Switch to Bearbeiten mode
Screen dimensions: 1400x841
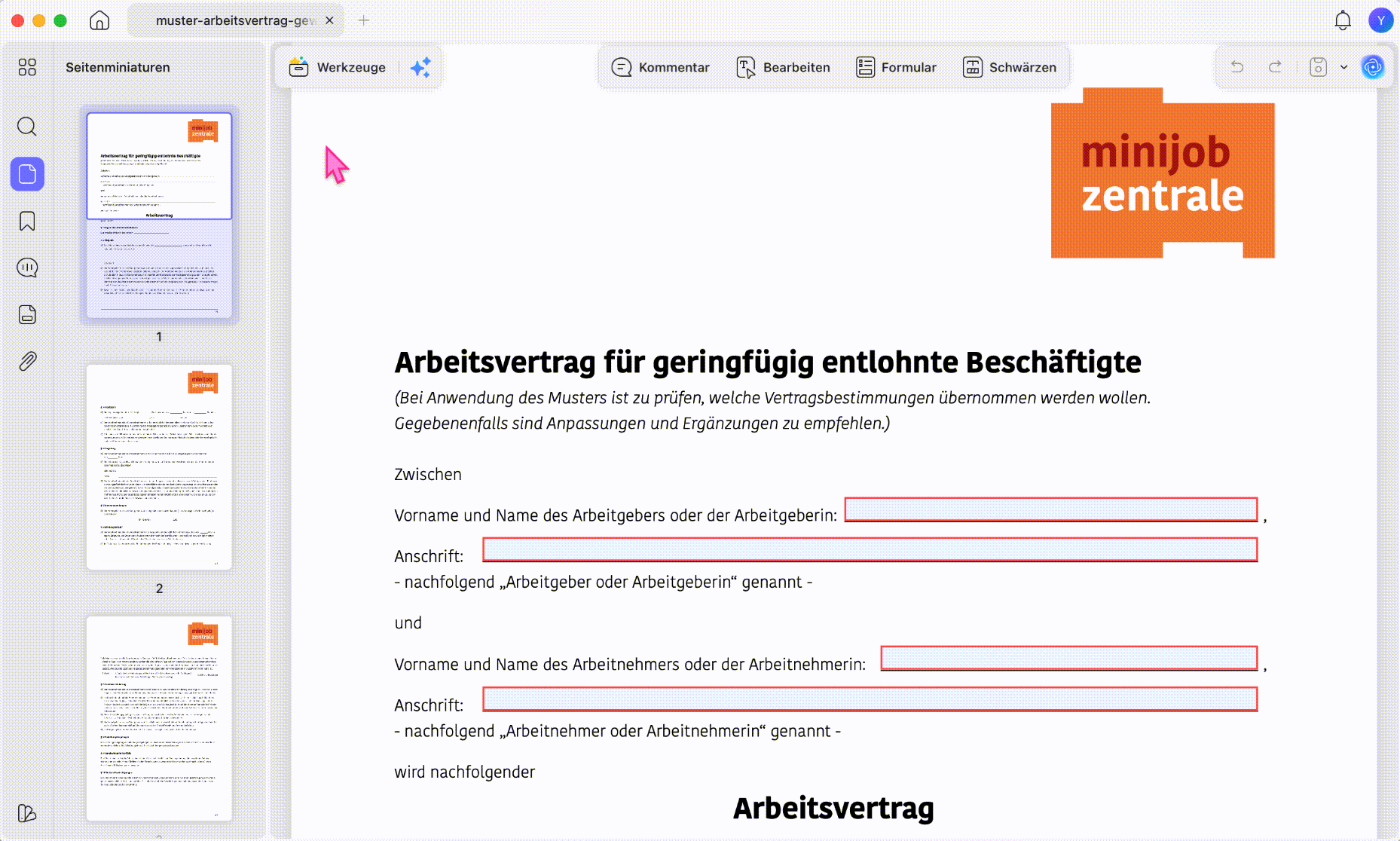(783, 67)
